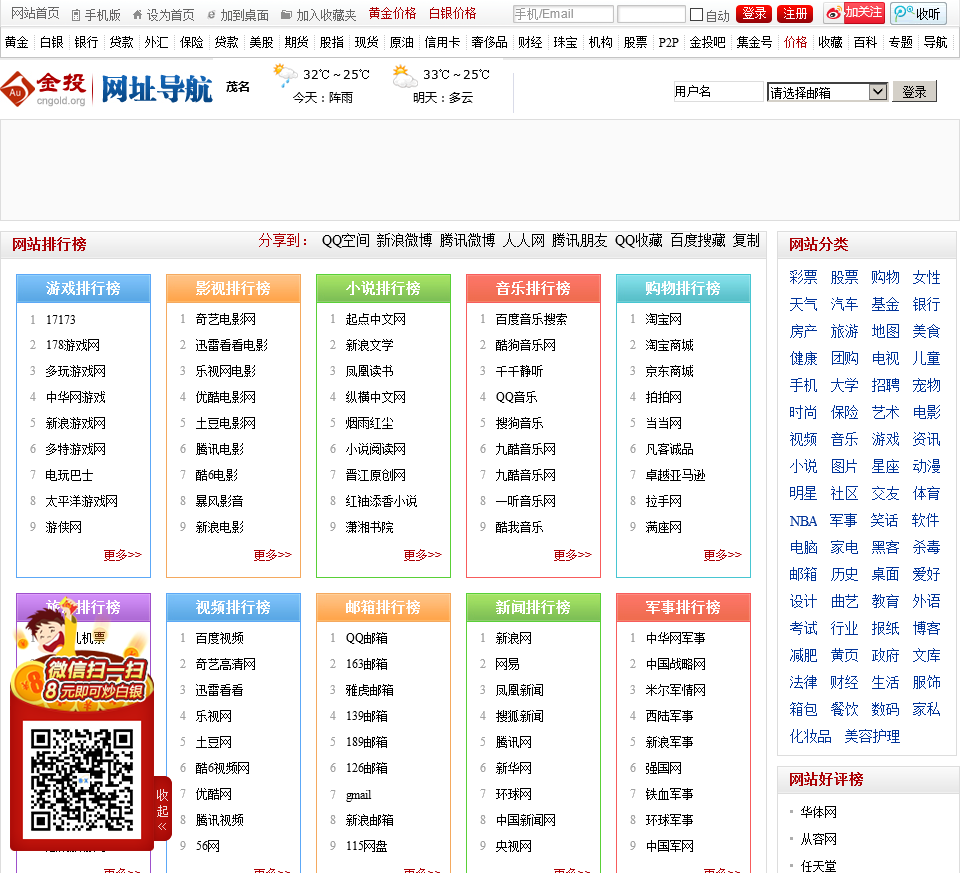Open 奇艺电影网 in the film ranking
The height and width of the screenshot is (873, 960).
pyautogui.click(x=226, y=320)
